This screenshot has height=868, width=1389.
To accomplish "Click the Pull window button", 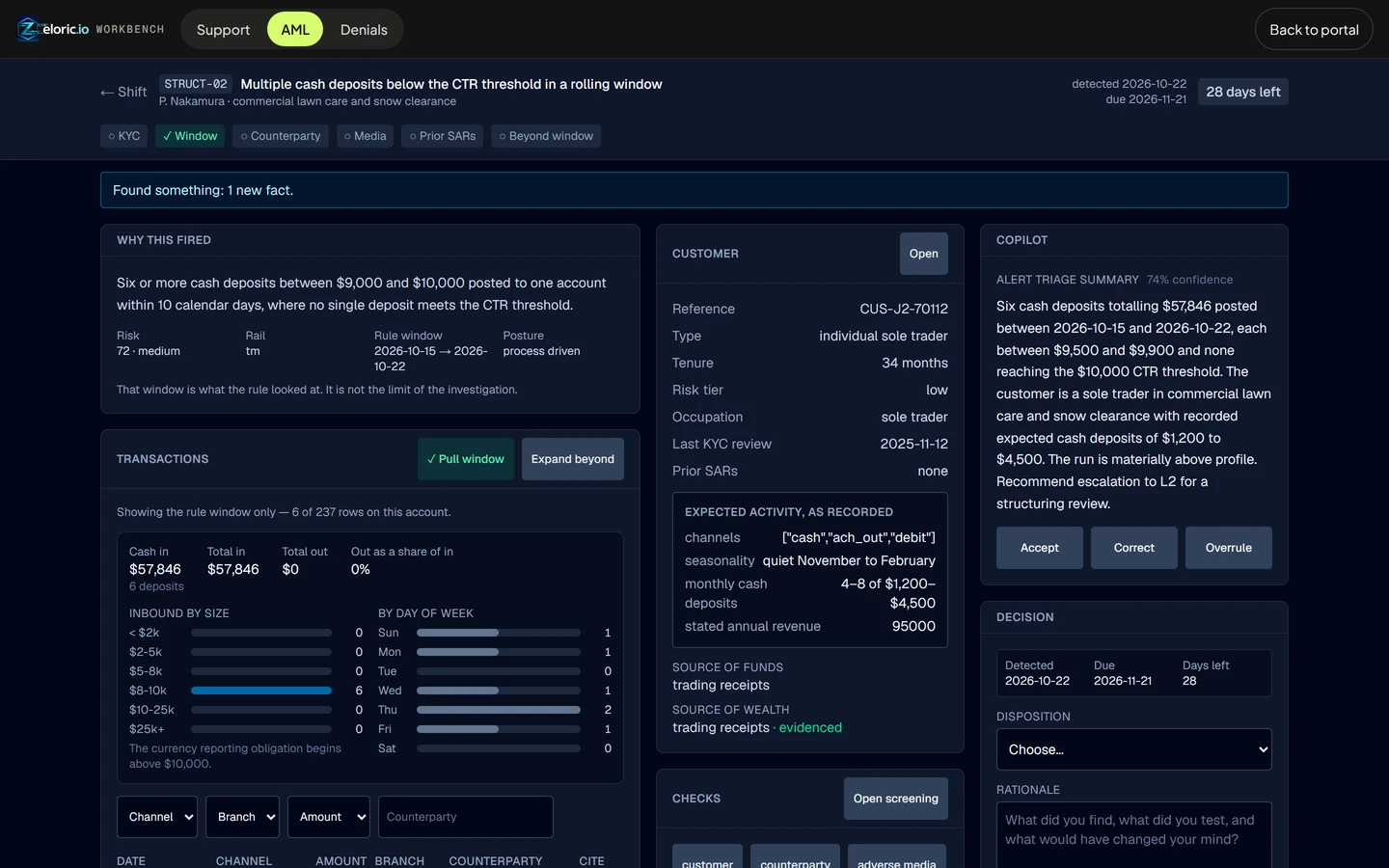I will click(466, 459).
